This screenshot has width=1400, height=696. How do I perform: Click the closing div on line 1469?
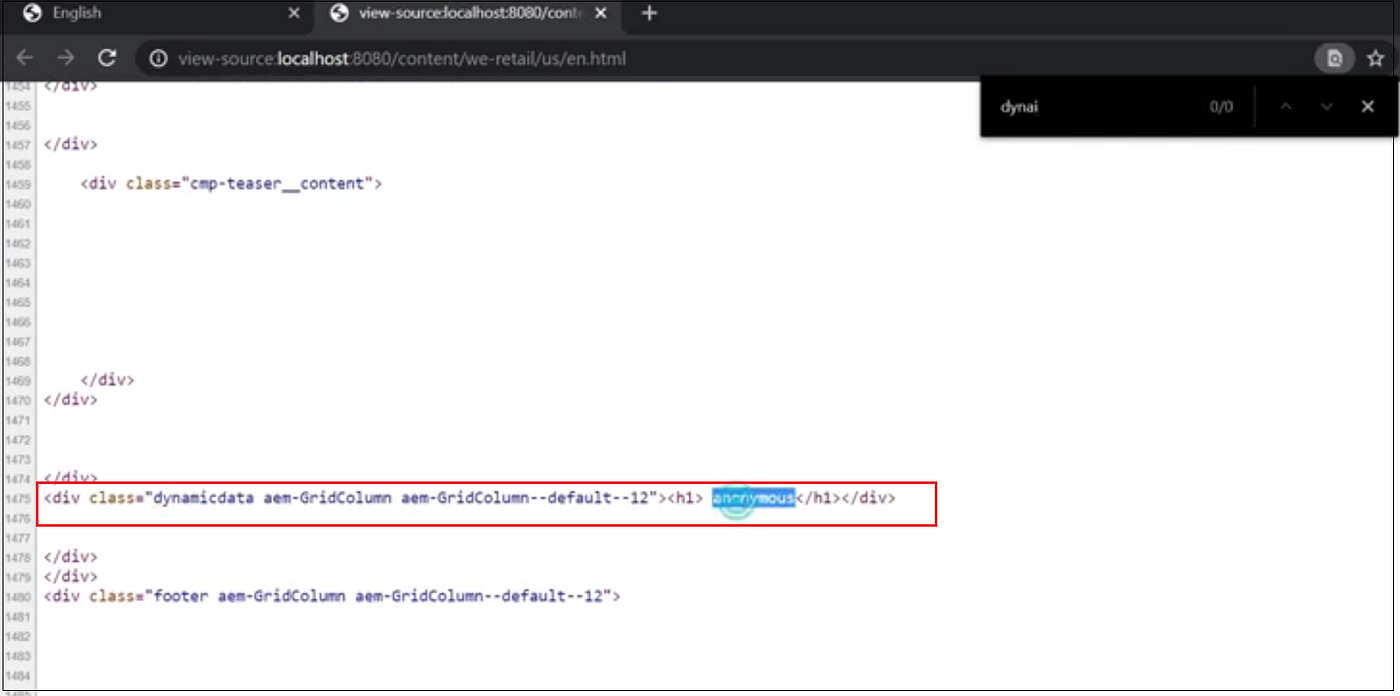[107, 381]
